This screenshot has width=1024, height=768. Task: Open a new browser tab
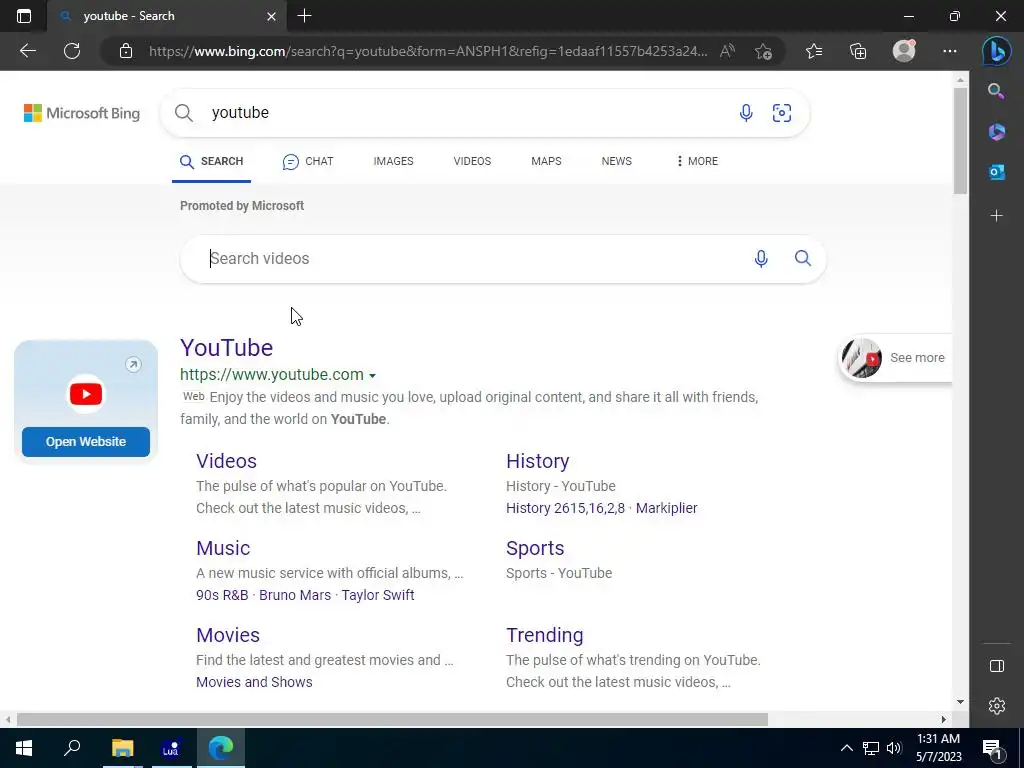point(304,16)
